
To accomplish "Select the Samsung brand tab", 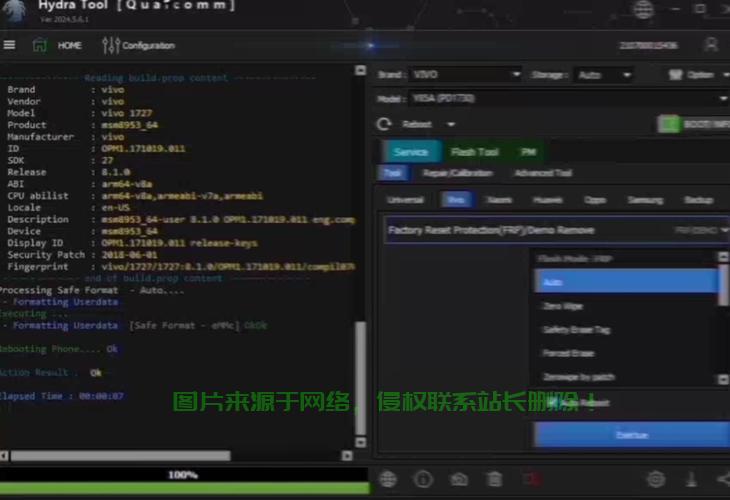I will [645, 200].
